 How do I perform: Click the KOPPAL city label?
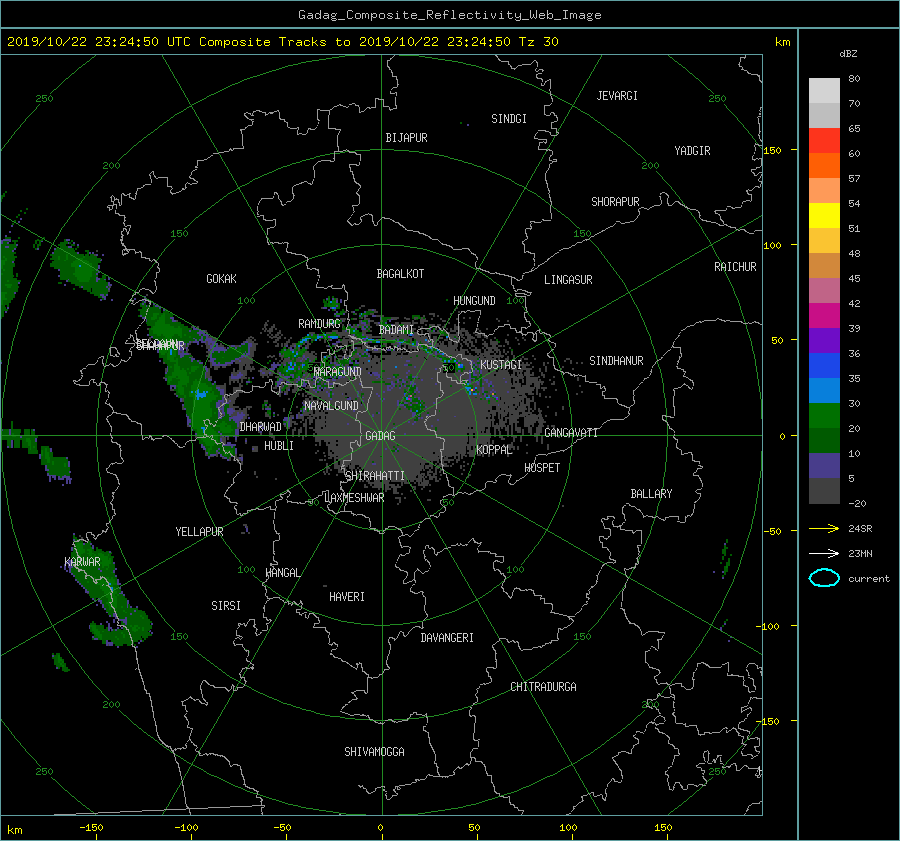pyautogui.click(x=494, y=450)
